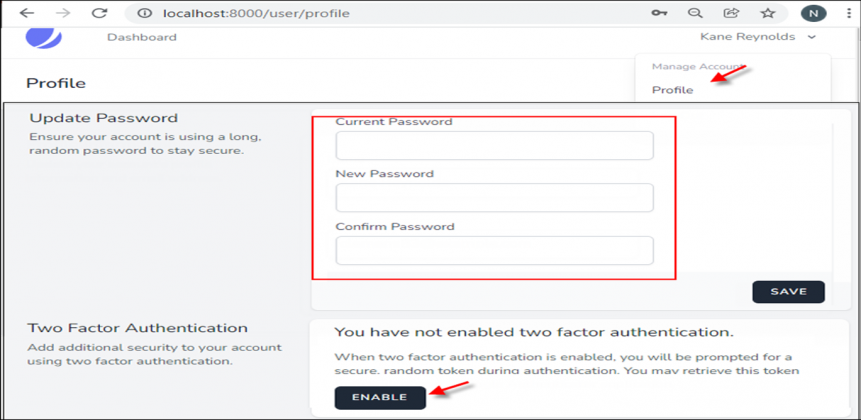
Task: Click the Confirm Password field
Action: point(494,250)
